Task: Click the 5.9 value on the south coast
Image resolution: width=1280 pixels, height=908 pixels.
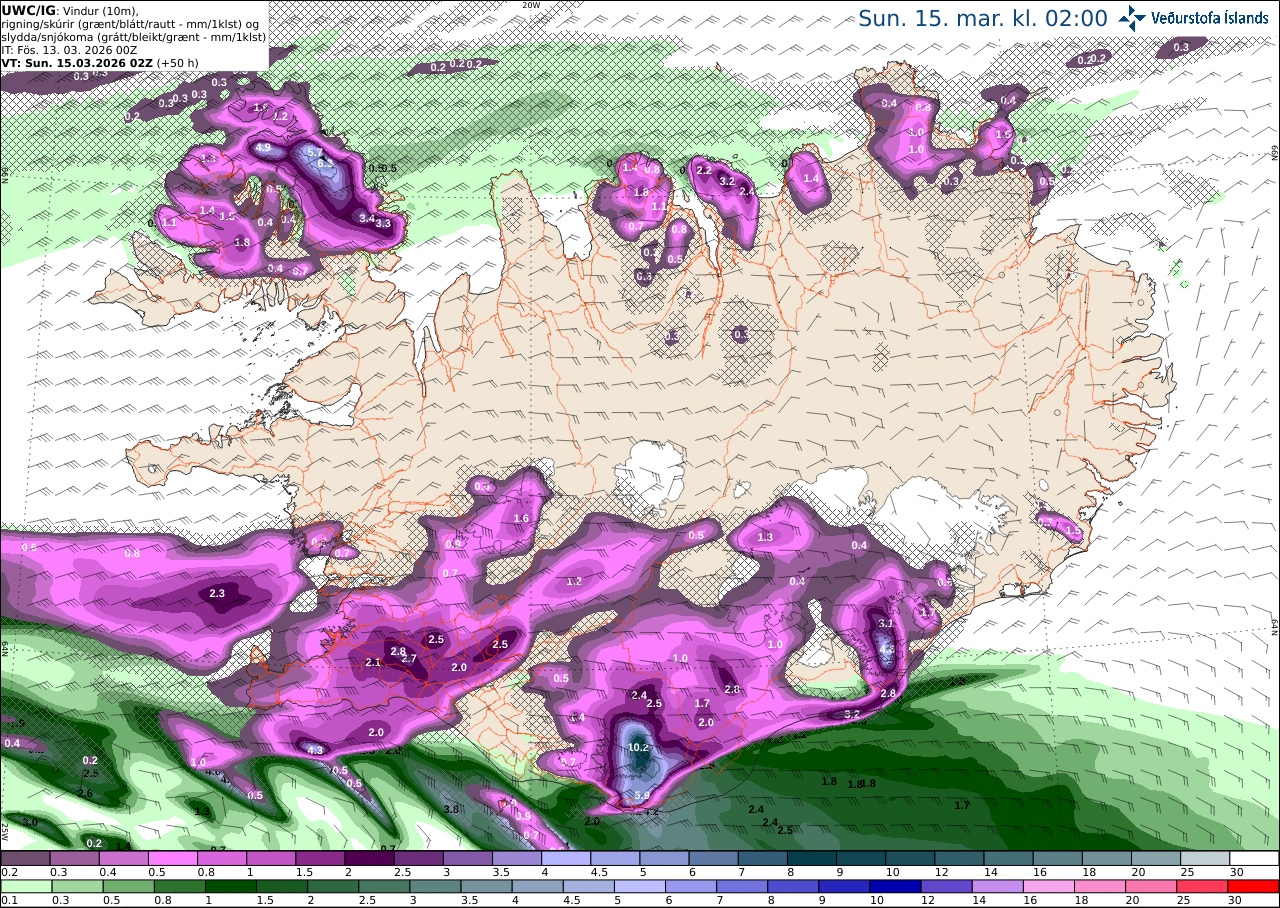Action: pos(642,796)
